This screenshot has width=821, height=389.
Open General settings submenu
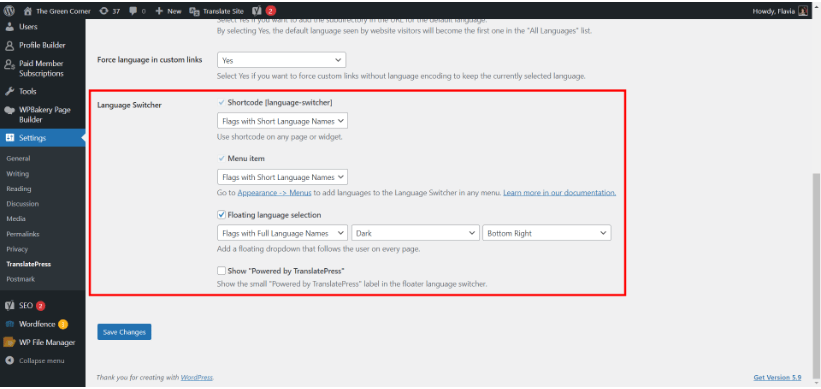click(x=18, y=159)
